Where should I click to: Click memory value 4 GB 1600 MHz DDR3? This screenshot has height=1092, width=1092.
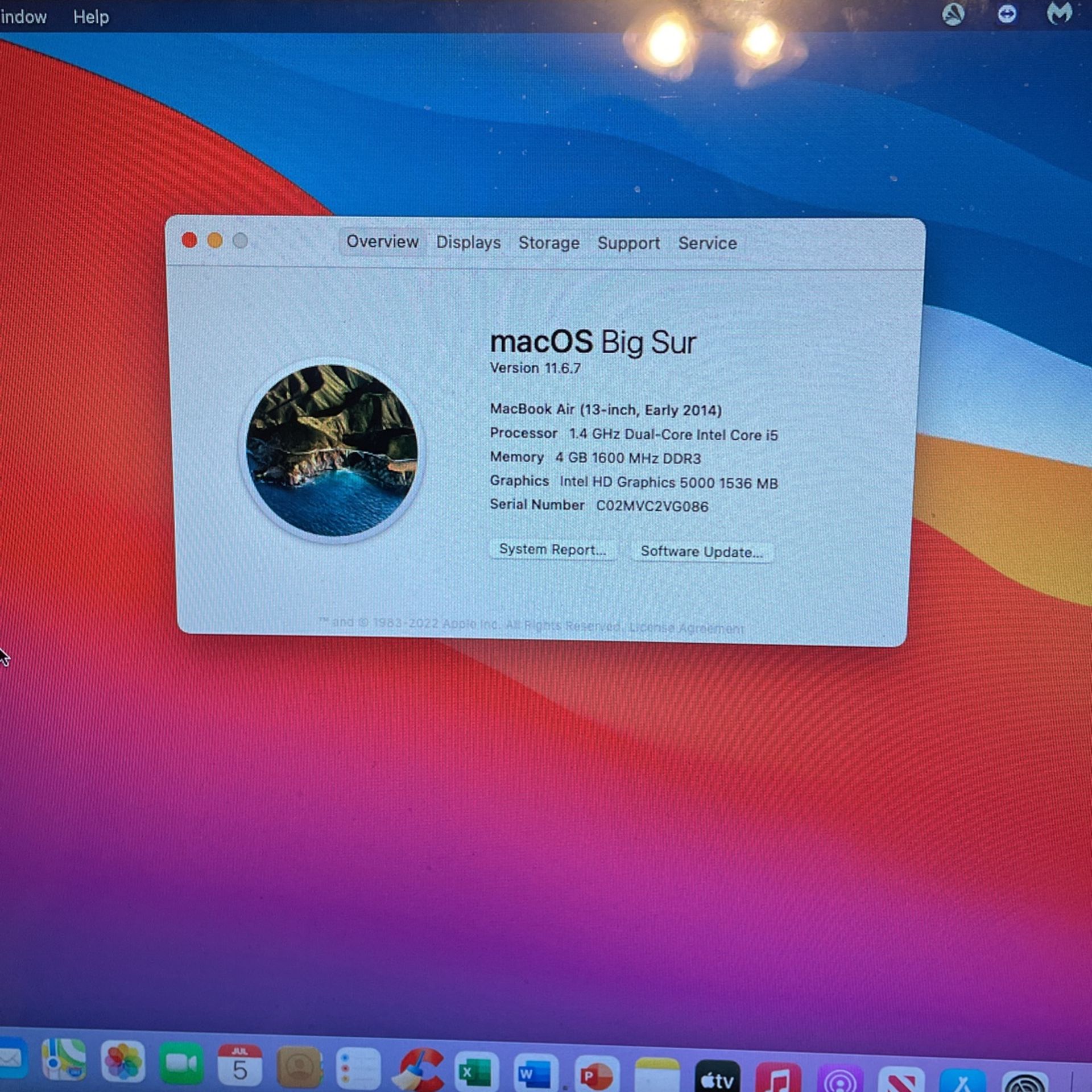628,458
